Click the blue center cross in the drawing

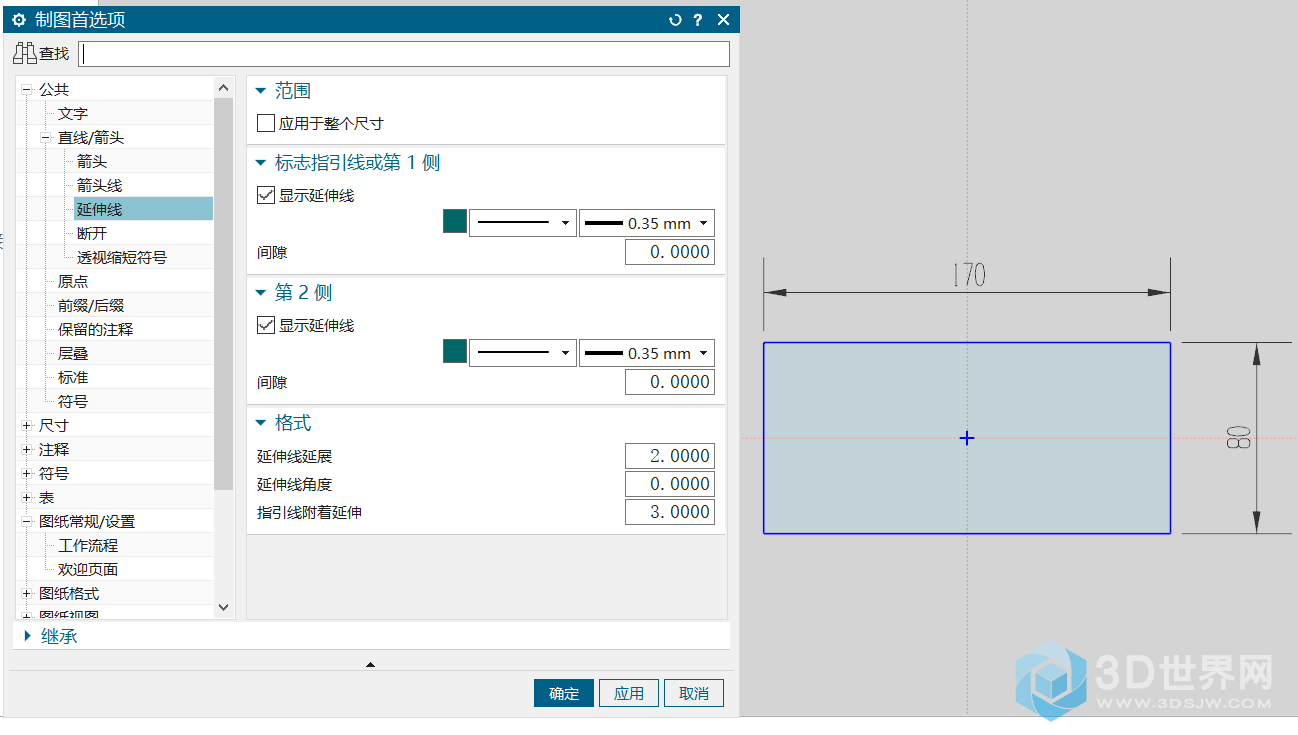pyautogui.click(x=967, y=438)
